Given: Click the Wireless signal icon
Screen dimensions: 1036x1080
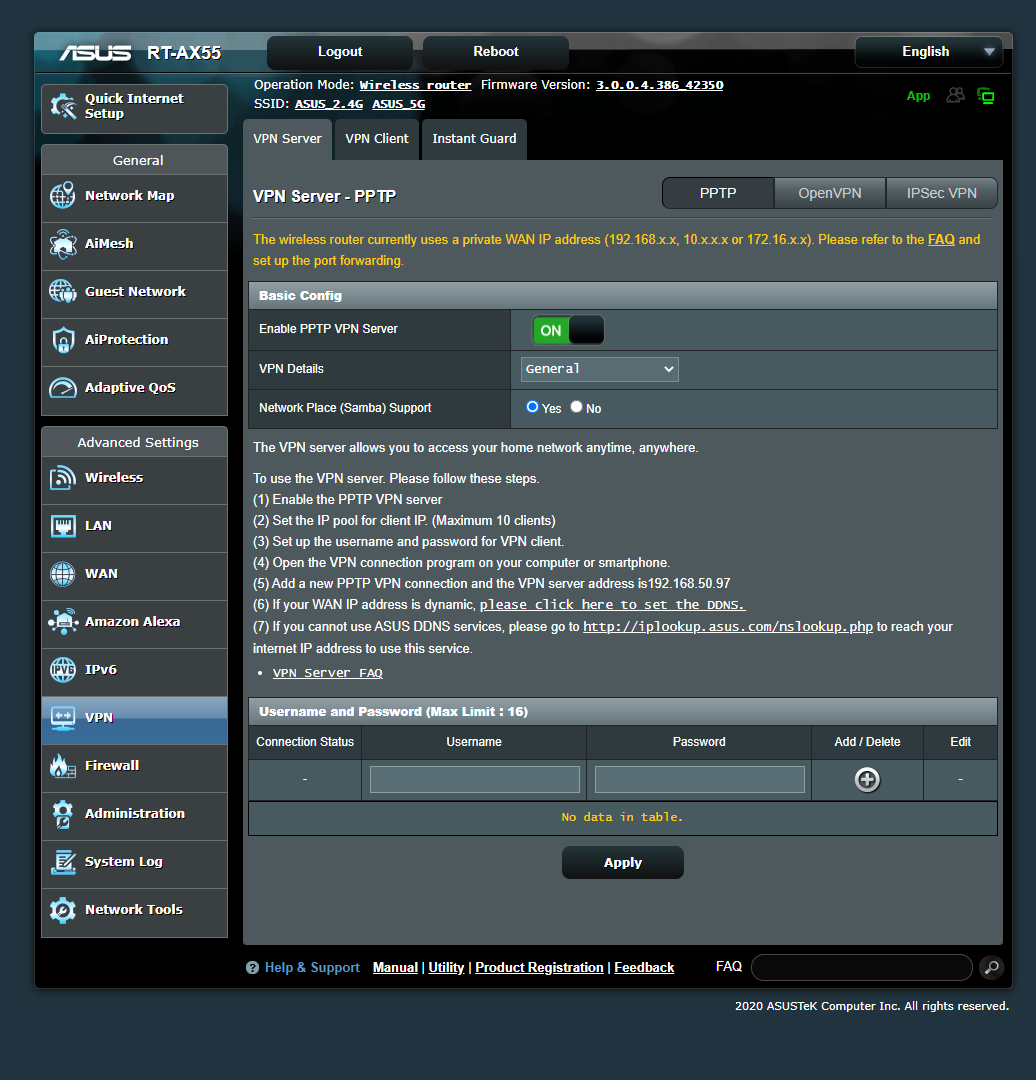Looking at the screenshot, I should pyautogui.click(x=63, y=477).
